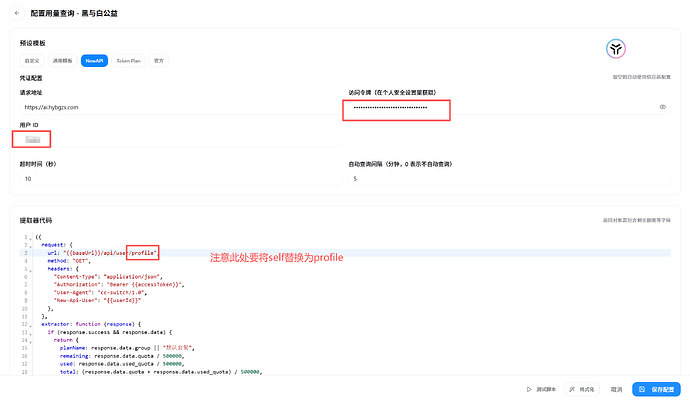Select the 自定义 template

(32, 61)
